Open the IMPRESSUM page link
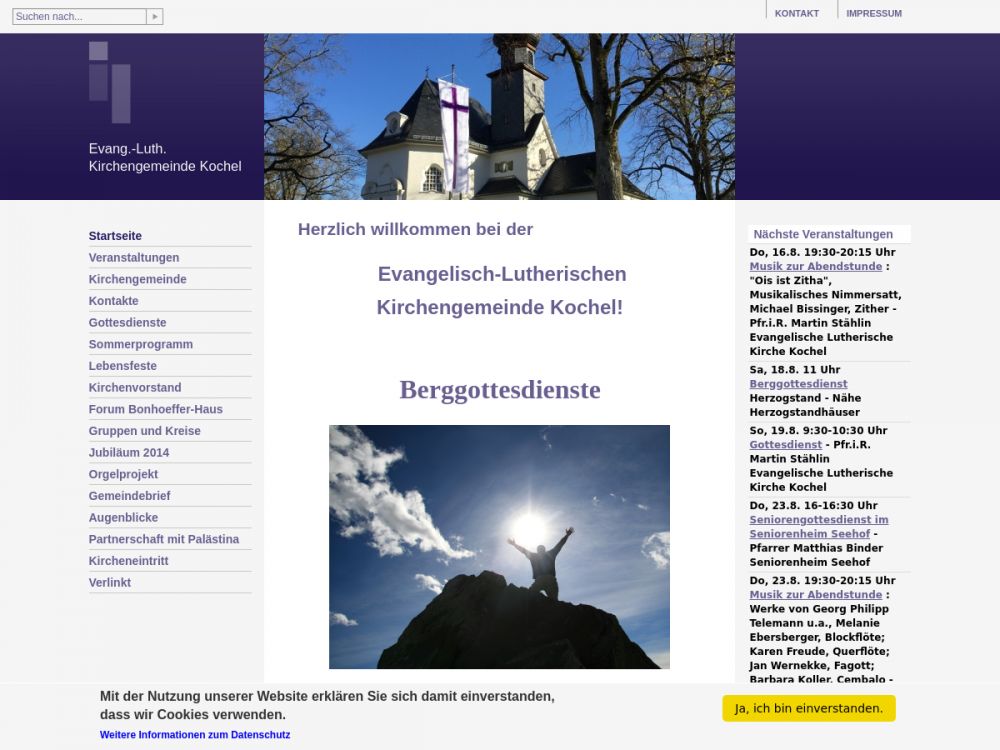Screen dimensions: 1000x750 [873, 14]
